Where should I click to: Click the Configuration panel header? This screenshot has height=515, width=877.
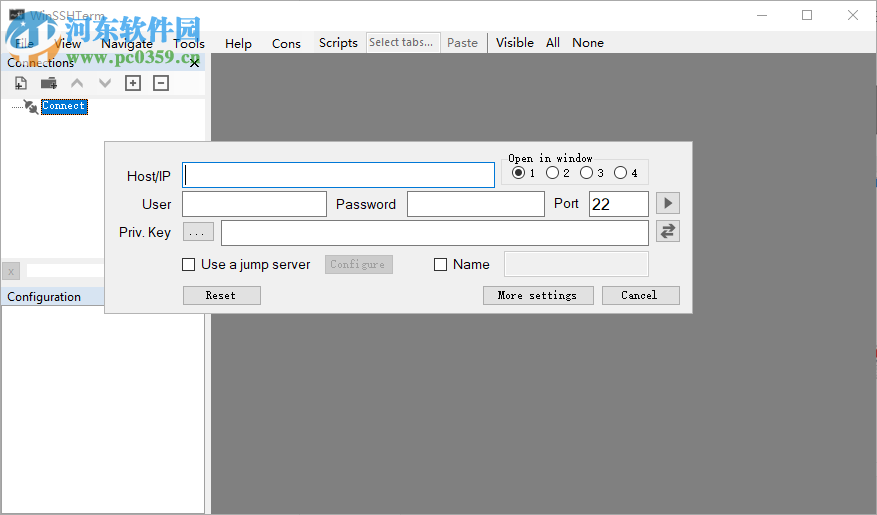click(x=53, y=296)
